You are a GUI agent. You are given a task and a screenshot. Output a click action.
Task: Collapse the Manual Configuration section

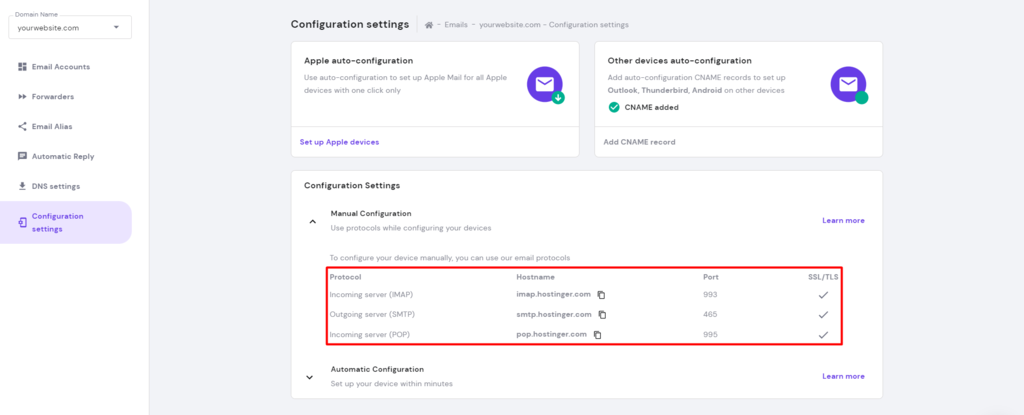(312, 221)
